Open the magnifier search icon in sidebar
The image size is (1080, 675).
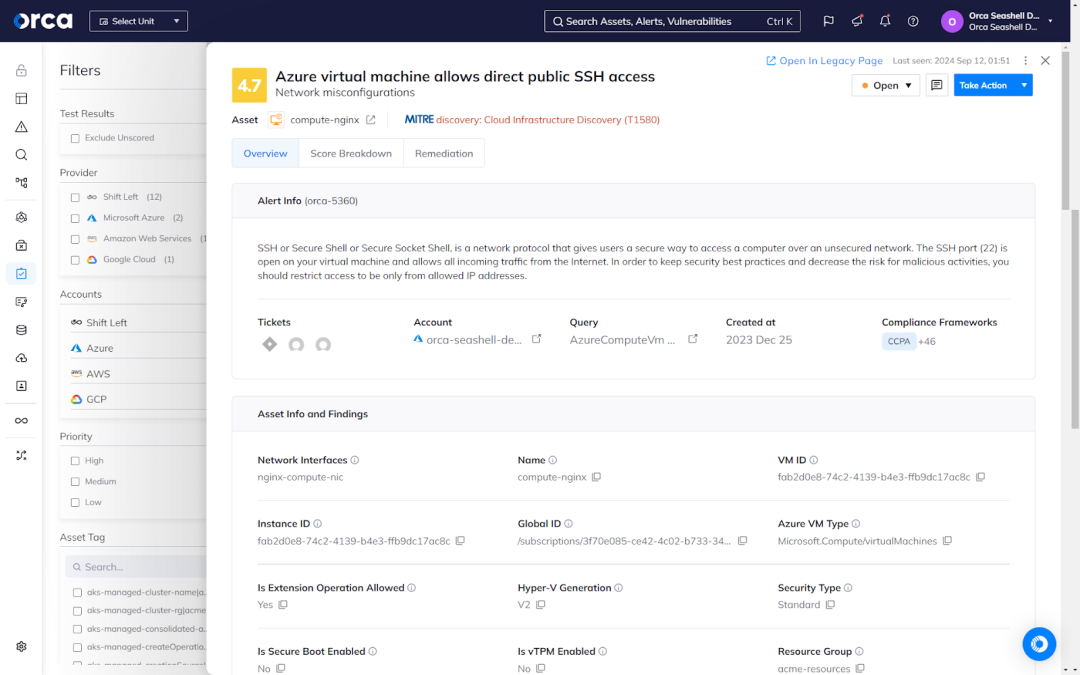tap(21, 155)
